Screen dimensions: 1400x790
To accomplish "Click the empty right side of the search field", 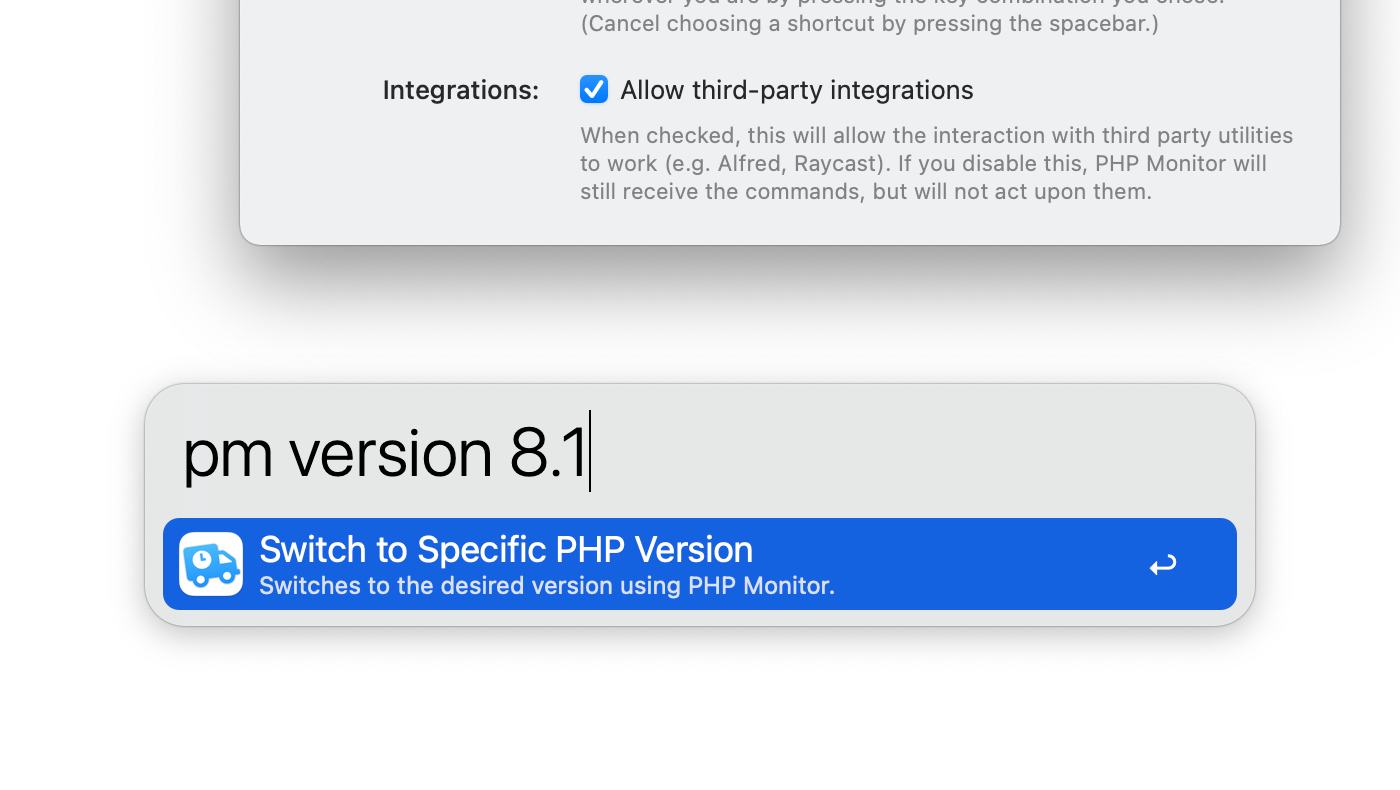I will pyautogui.click(x=910, y=452).
